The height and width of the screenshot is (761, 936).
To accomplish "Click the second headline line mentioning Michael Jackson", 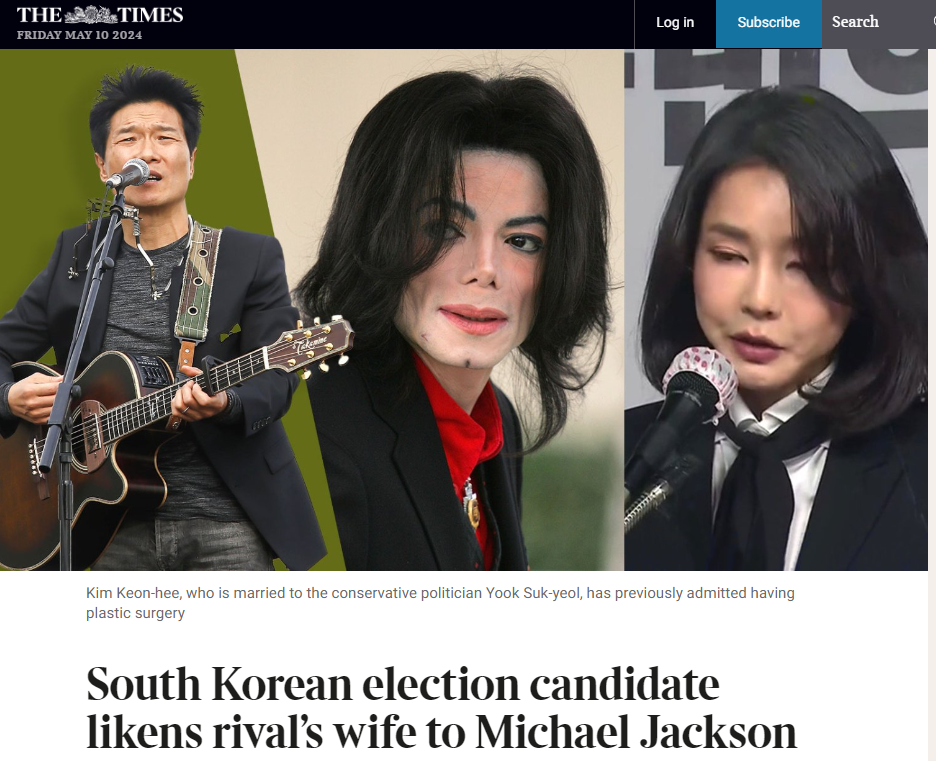I will click(441, 732).
